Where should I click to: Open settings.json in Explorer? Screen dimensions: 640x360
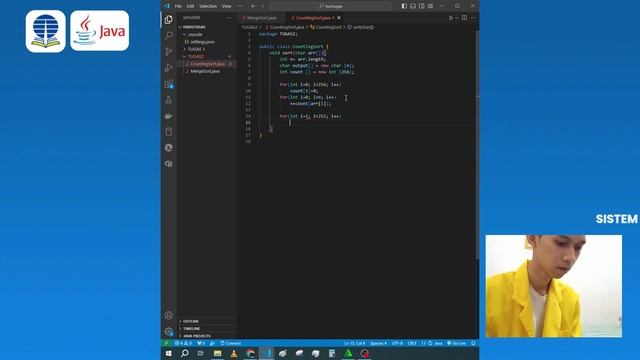pyautogui.click(x=202, y=42)
